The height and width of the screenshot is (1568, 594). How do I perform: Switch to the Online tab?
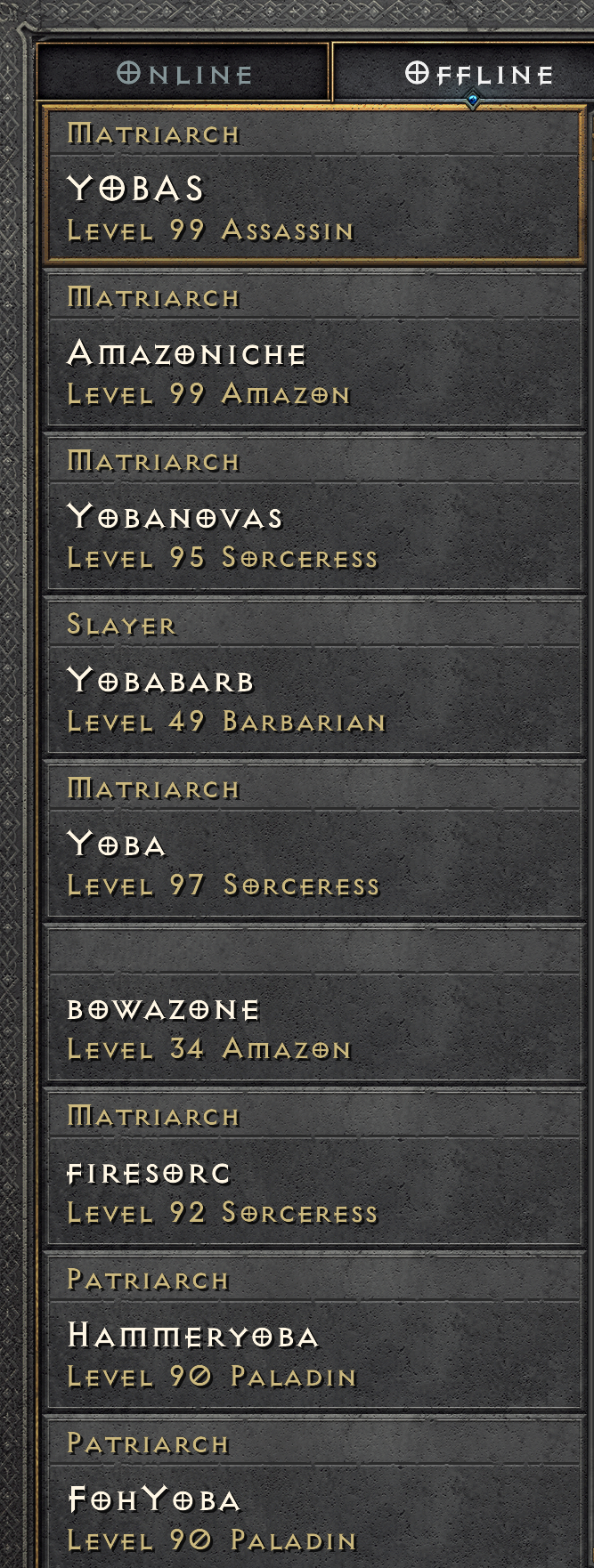[183, 73]
